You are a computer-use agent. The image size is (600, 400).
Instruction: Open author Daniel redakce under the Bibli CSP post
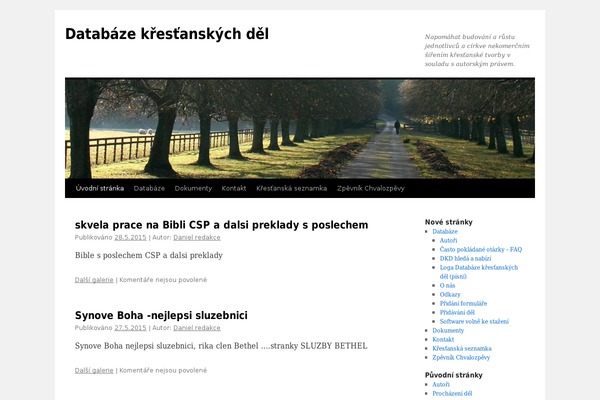[x=197, y=237]
